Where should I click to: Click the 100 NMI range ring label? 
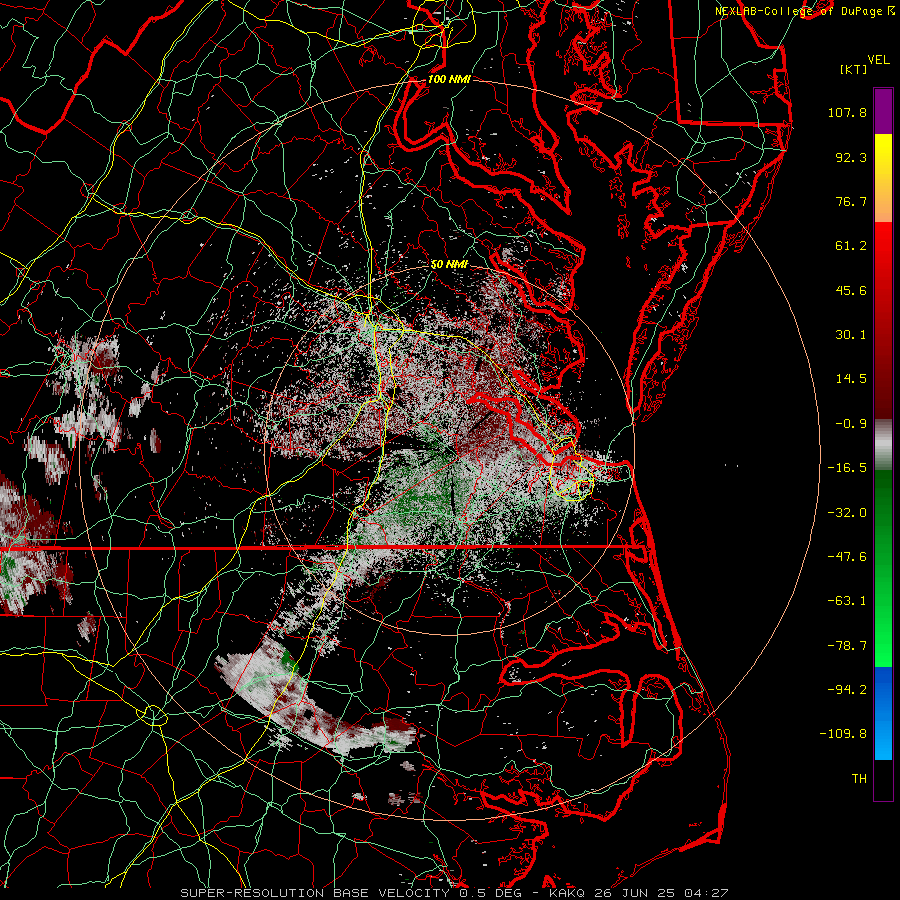(449, 79)
